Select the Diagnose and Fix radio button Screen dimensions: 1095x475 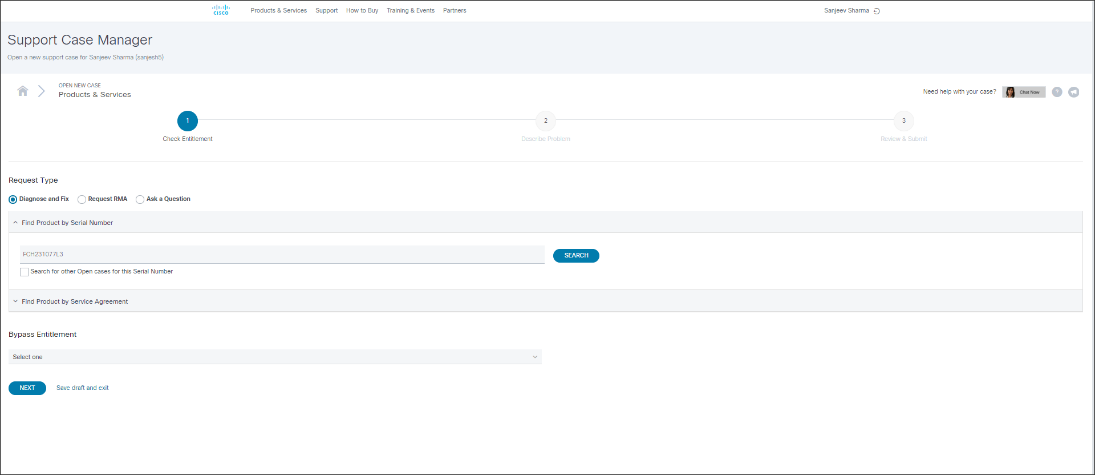13,199
